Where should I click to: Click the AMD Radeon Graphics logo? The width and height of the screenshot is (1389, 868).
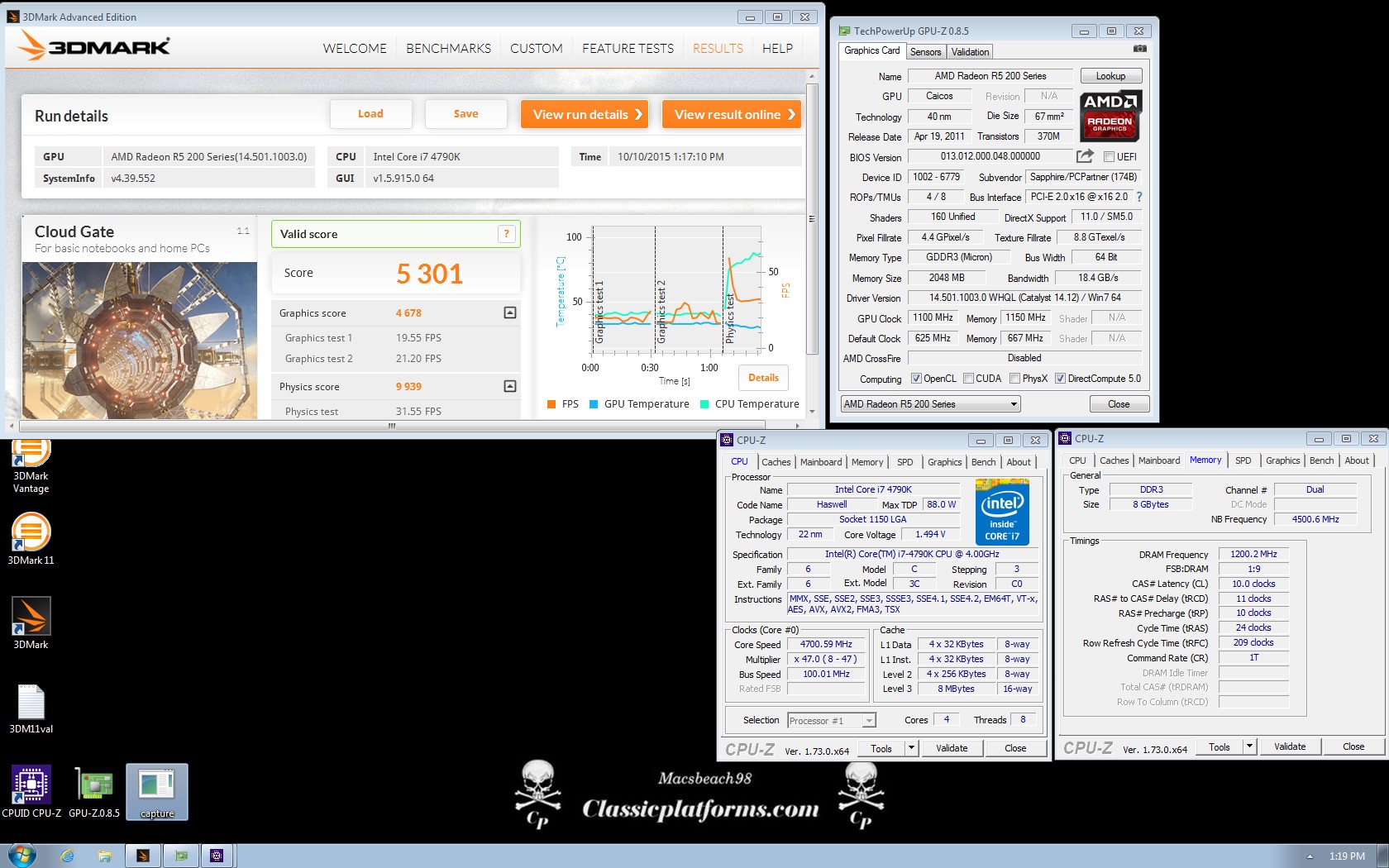coord(1110,117)
